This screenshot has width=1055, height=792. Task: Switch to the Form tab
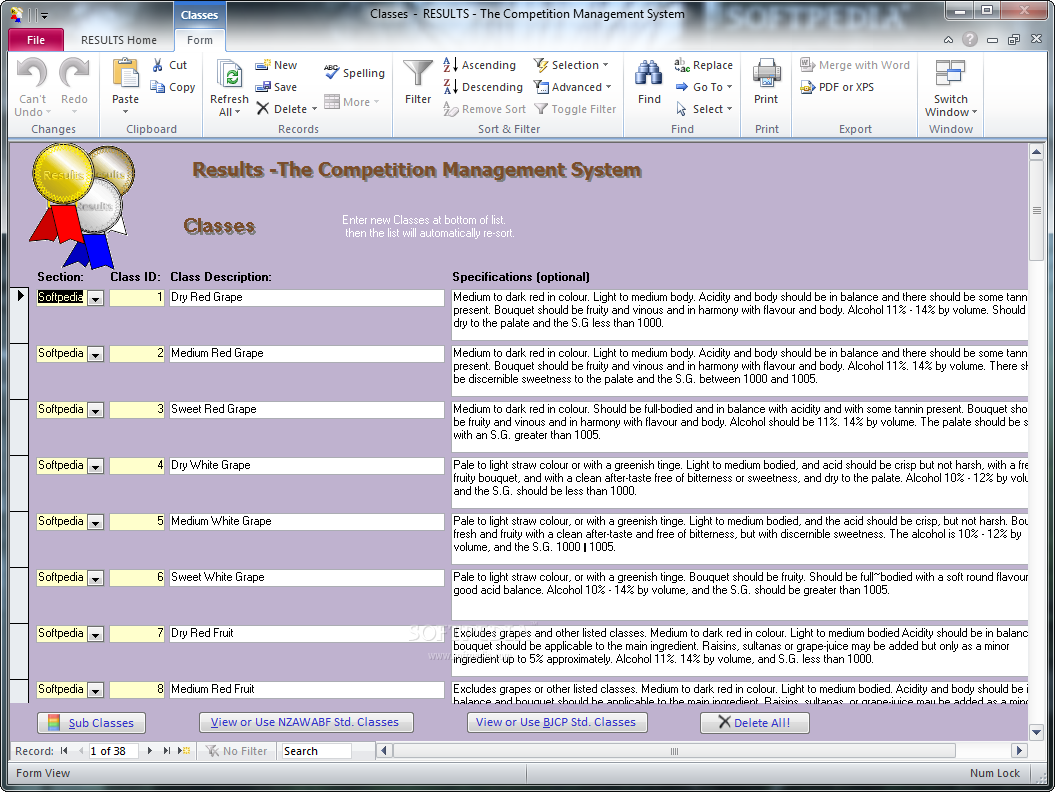200,40
